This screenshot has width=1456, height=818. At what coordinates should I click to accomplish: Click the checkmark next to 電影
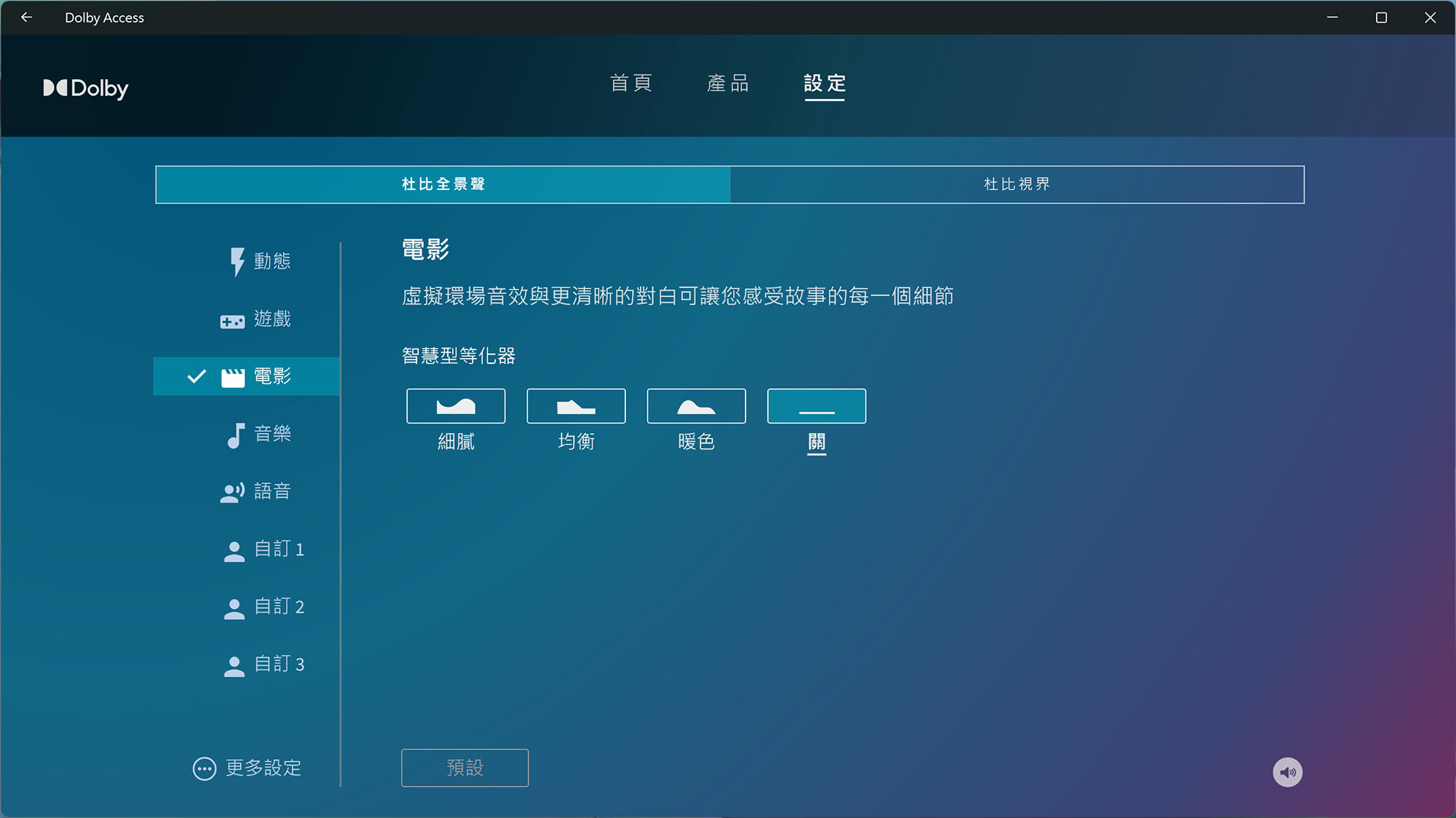tap(197, 376)
